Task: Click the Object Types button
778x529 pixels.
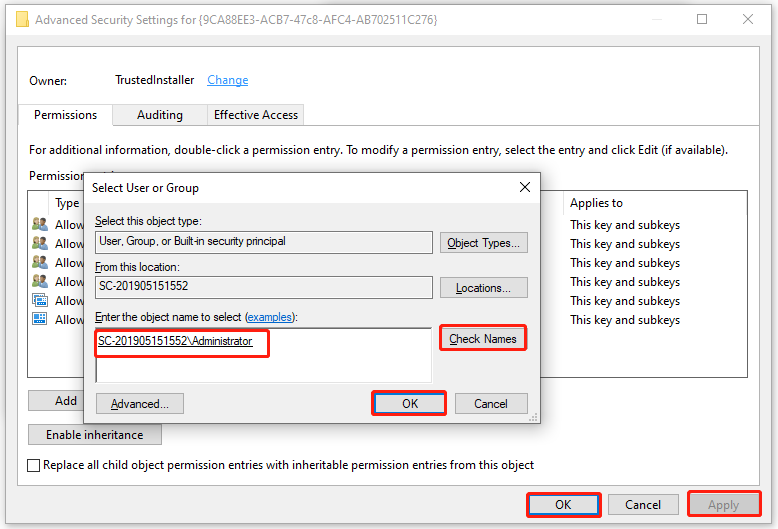Action: pyautogui.click(x=483, y=243)
